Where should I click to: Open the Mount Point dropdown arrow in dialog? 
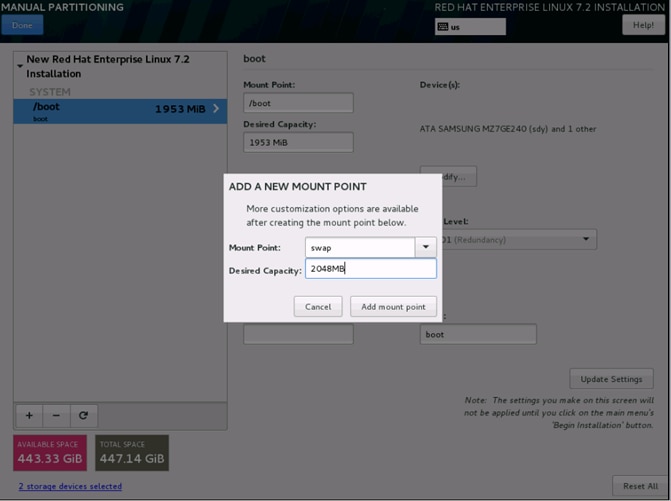[425, 247]
